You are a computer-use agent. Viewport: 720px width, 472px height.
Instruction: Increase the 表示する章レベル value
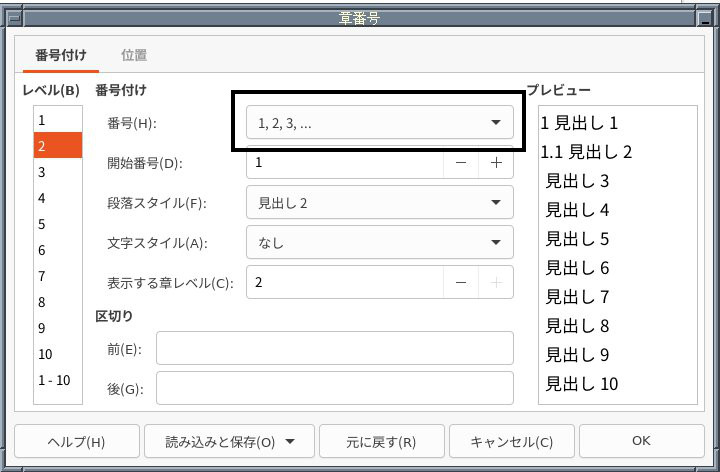click(x=496, y=282)
